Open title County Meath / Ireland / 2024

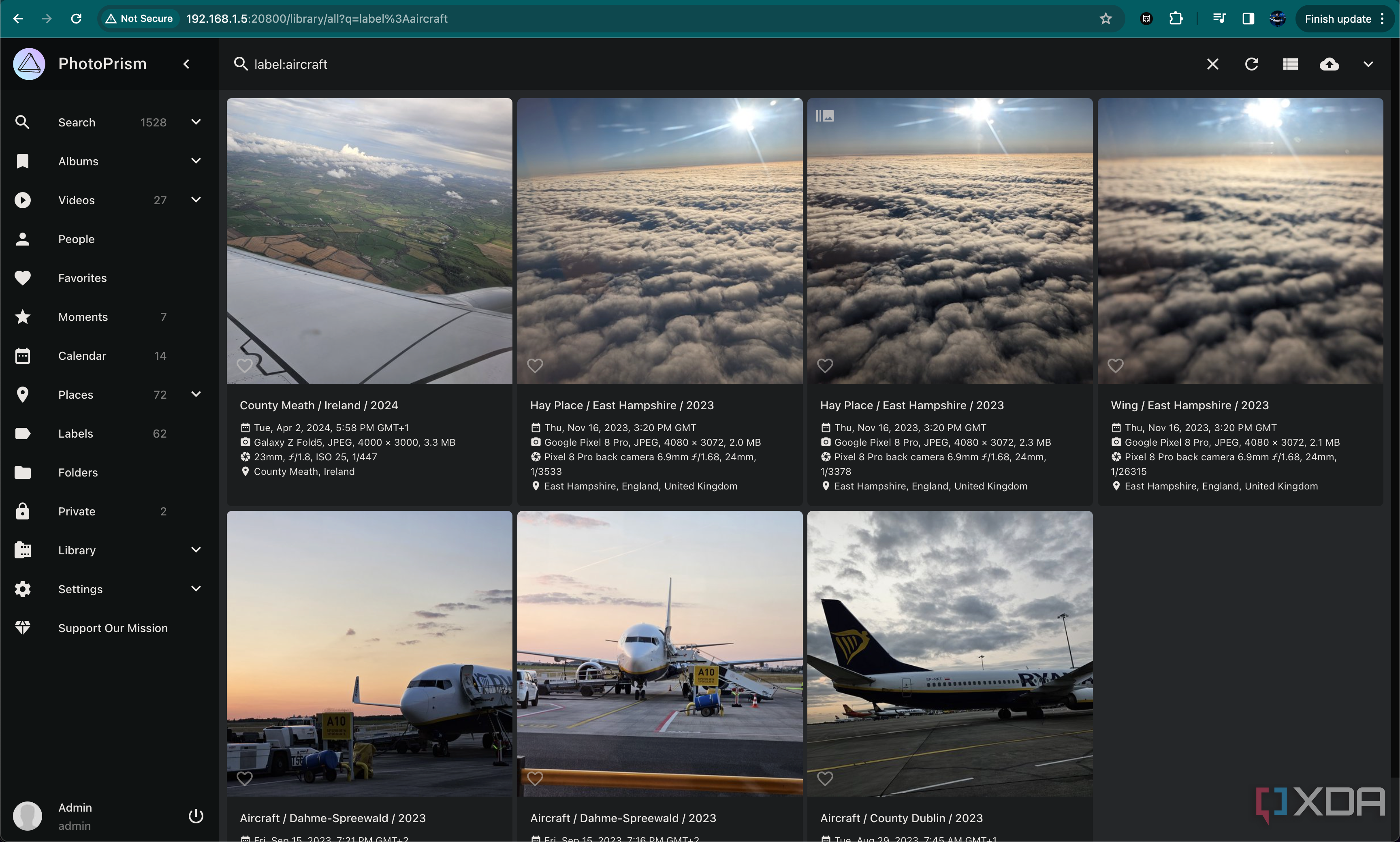(319, 405)
